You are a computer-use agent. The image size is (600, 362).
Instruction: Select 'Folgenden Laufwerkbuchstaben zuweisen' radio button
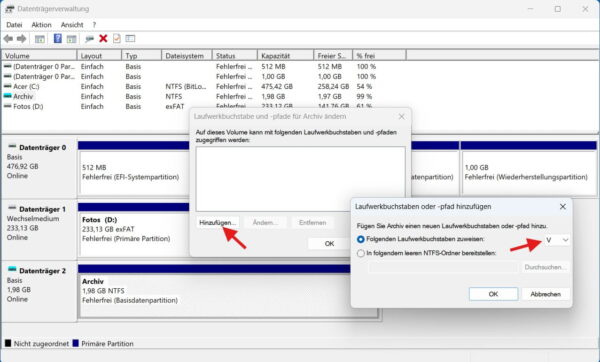360,239
